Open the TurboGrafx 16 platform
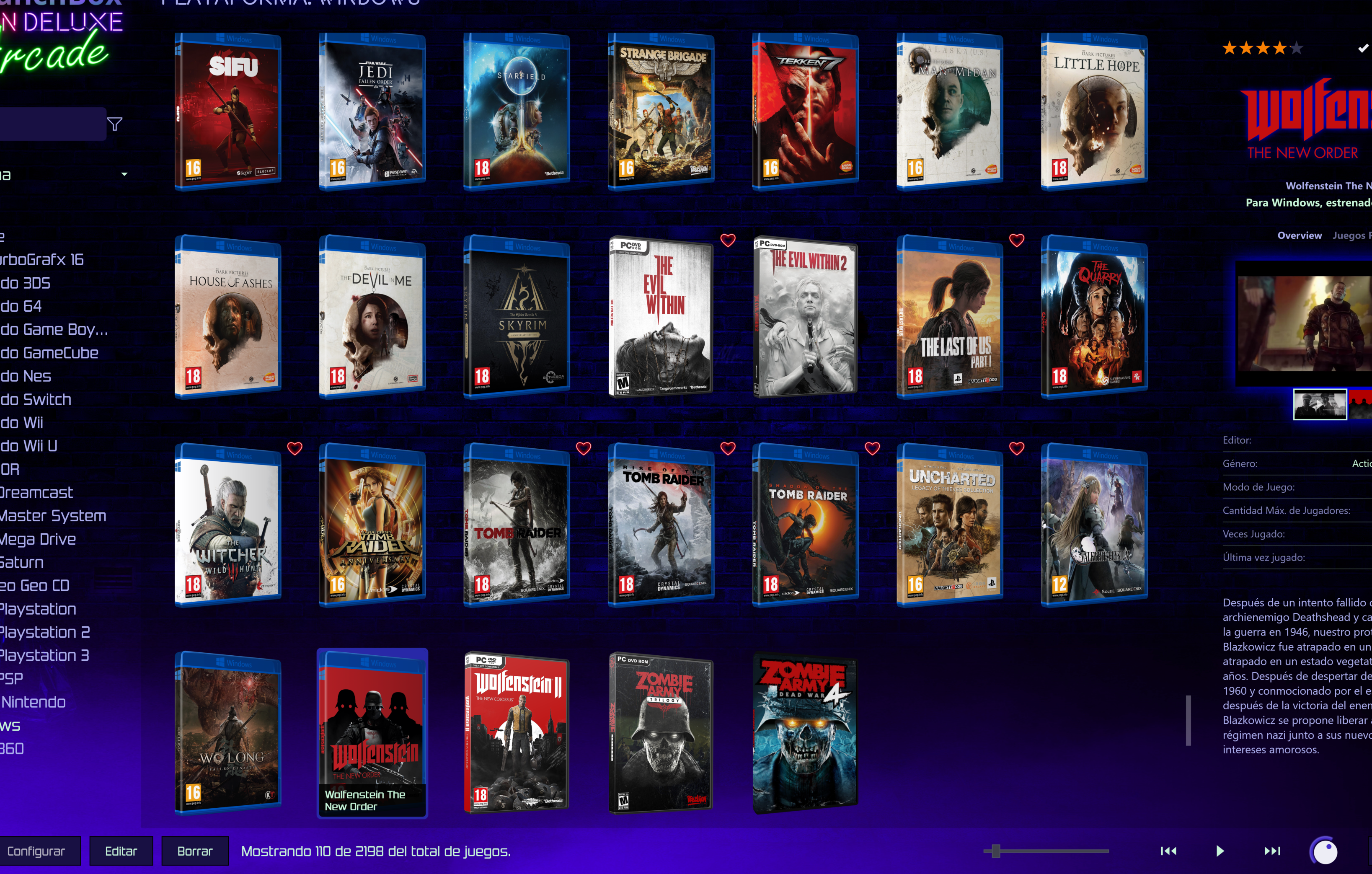Screen dimensions: 1372x874 tap(41, 260)
